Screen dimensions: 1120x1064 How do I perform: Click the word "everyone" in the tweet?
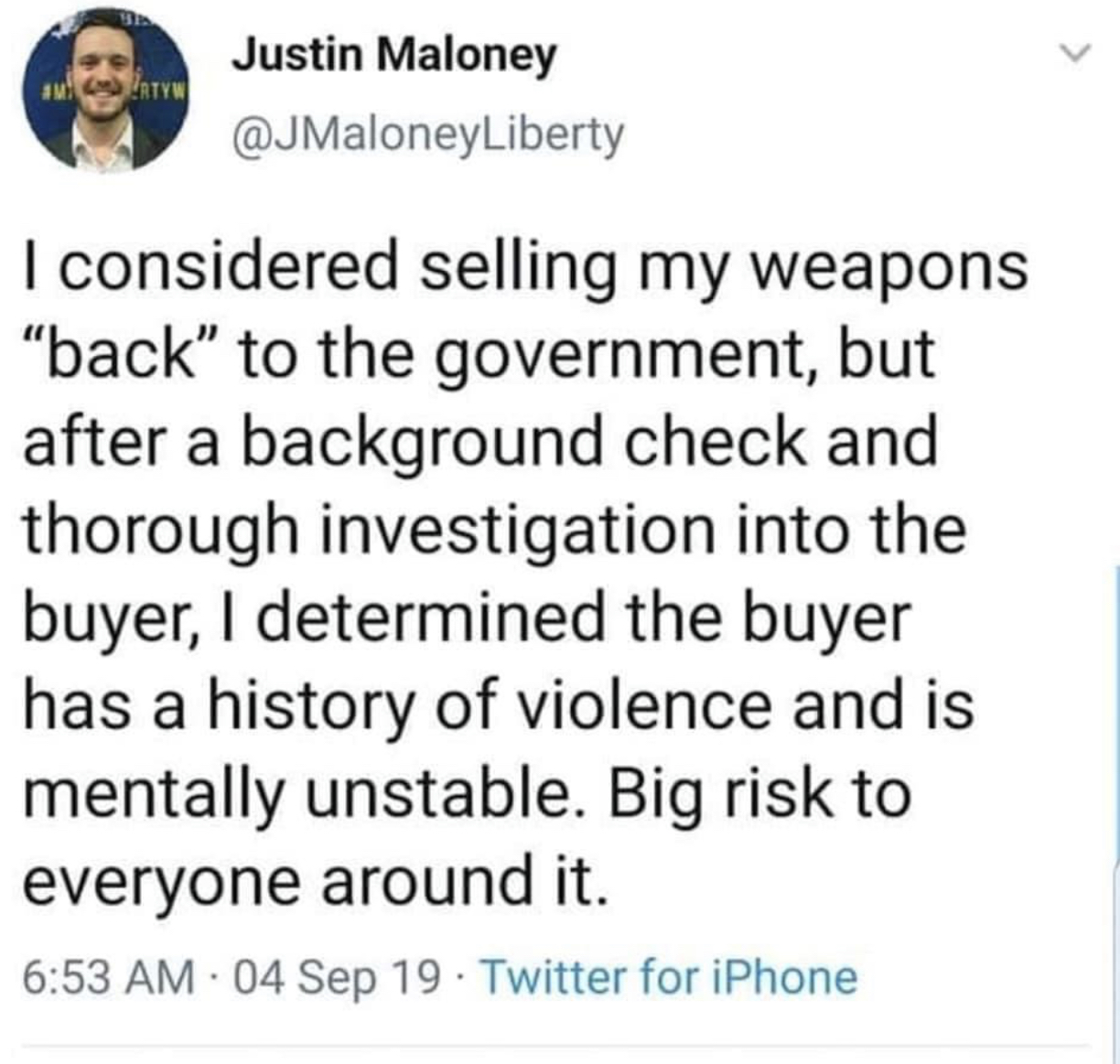coord(159,881)
